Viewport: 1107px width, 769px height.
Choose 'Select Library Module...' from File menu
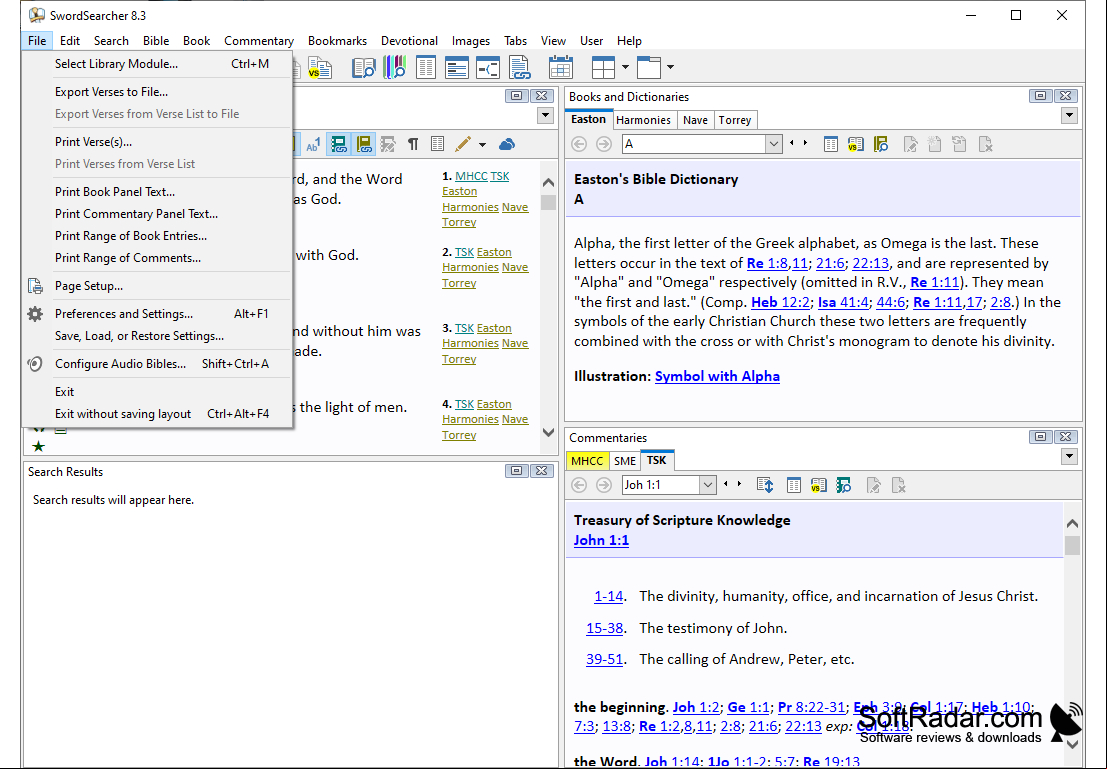(x=157, y=64)
